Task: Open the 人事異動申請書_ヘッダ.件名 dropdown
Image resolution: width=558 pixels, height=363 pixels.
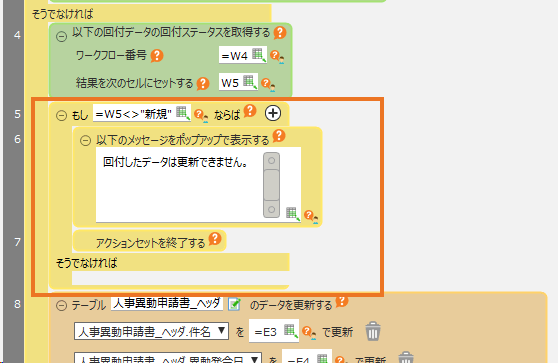Action: coord(151,331)
